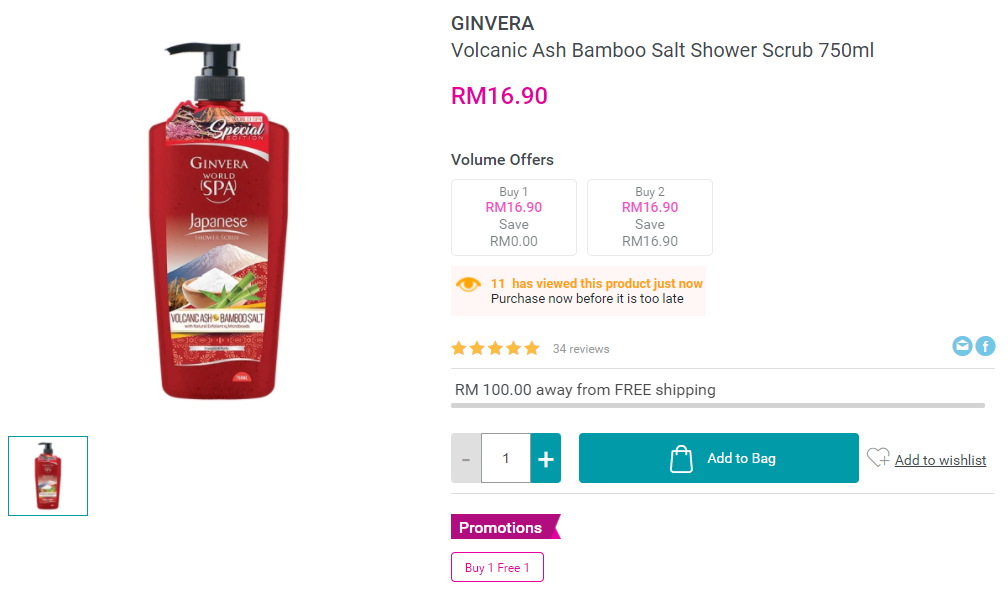Viewport: 1008px width, 591px height.
Task: Increase quantity with plus button
Action: coord(546,459)
